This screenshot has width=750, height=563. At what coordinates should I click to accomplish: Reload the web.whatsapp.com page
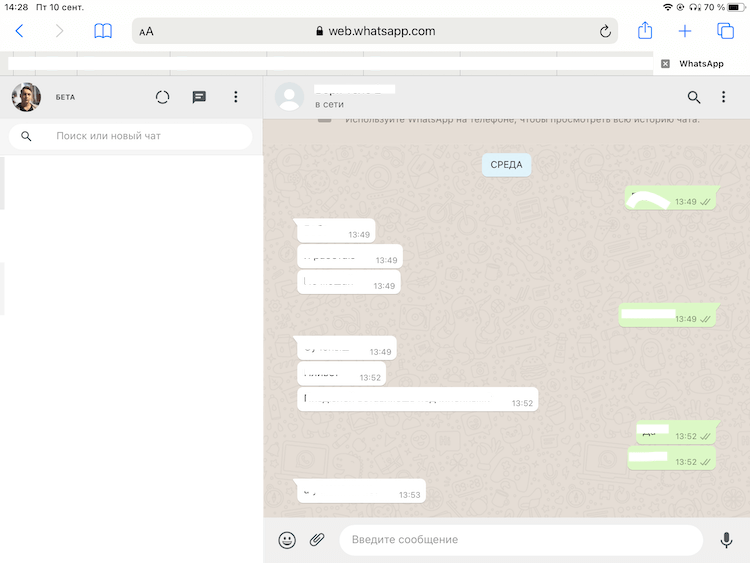click(x=605, y=31)
